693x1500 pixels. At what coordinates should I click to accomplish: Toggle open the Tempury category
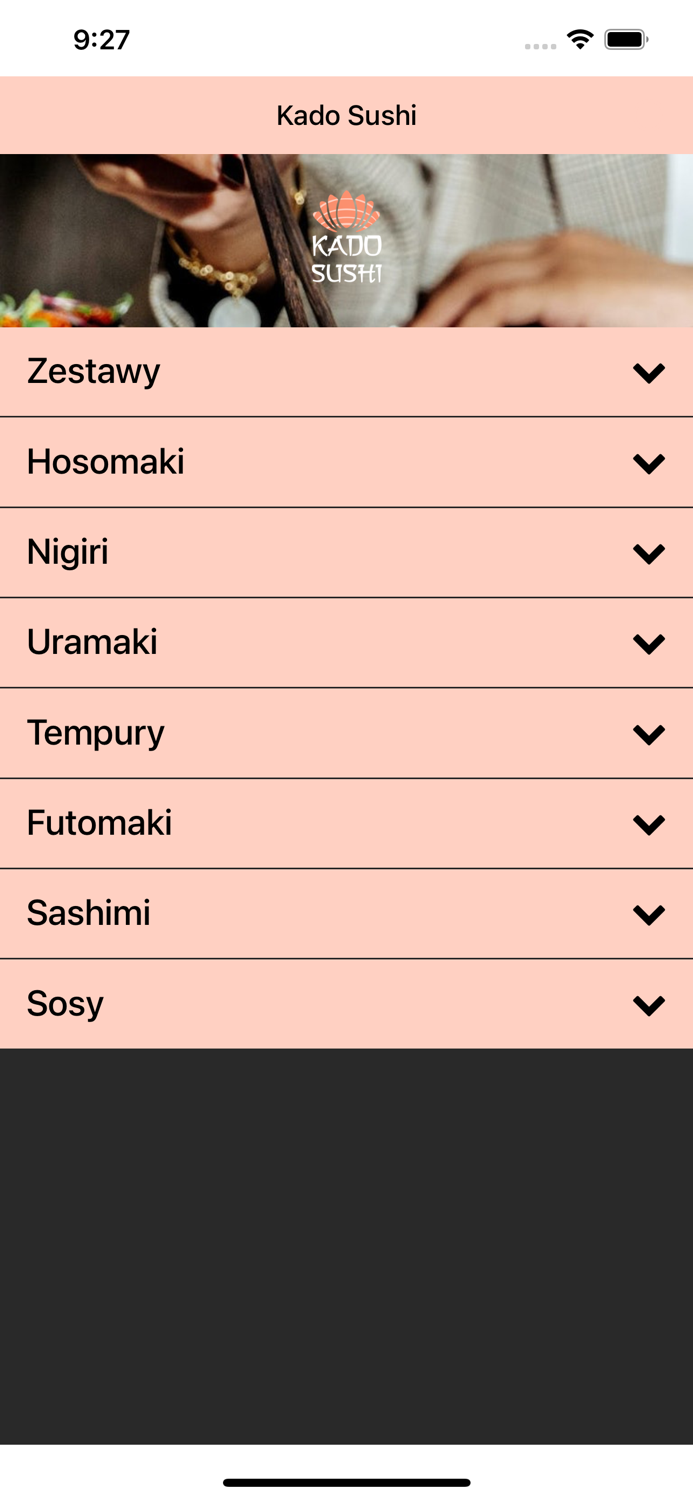(x=346, y=732)
